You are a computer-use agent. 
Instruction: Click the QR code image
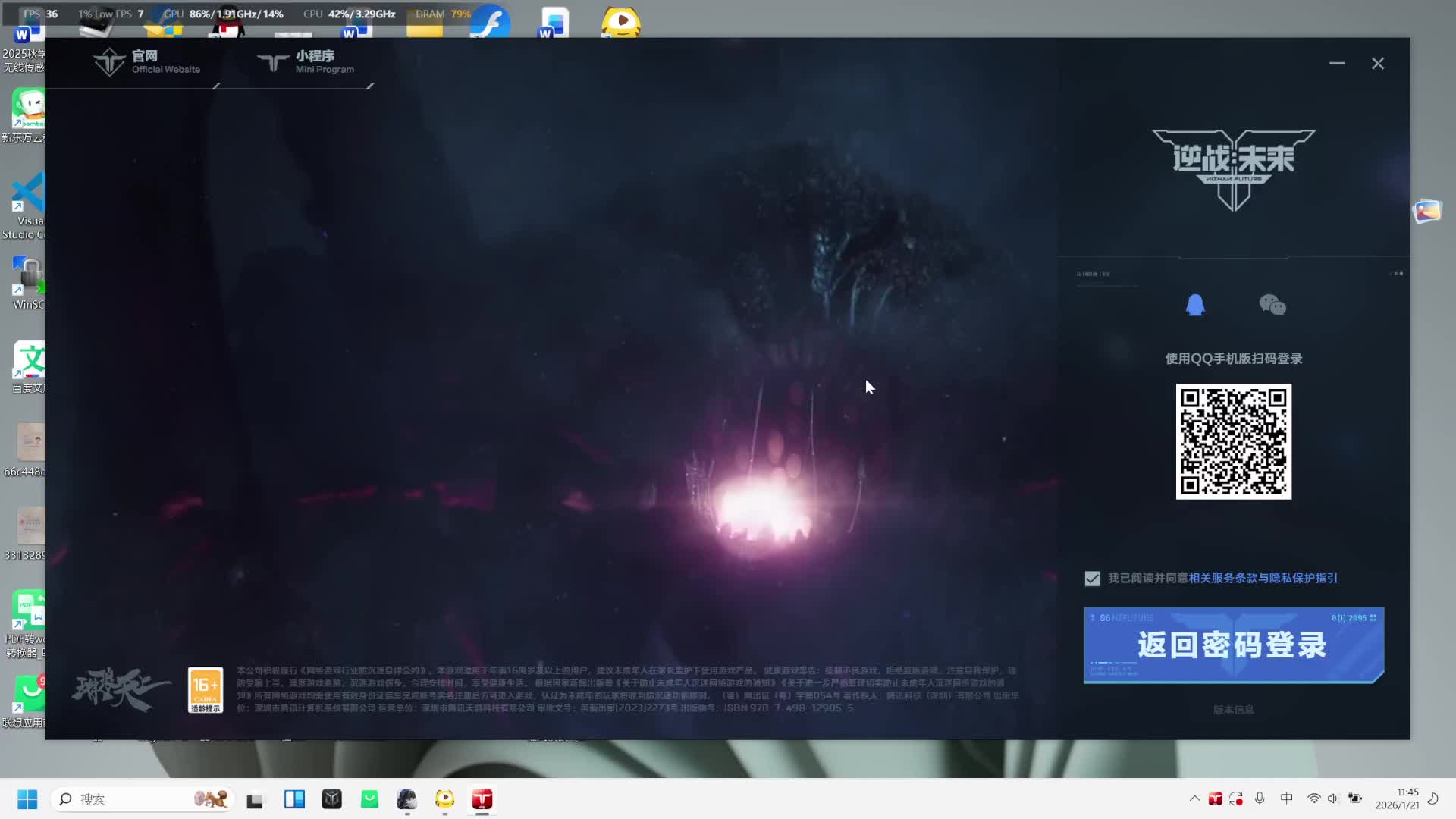tap(1233, 441)
